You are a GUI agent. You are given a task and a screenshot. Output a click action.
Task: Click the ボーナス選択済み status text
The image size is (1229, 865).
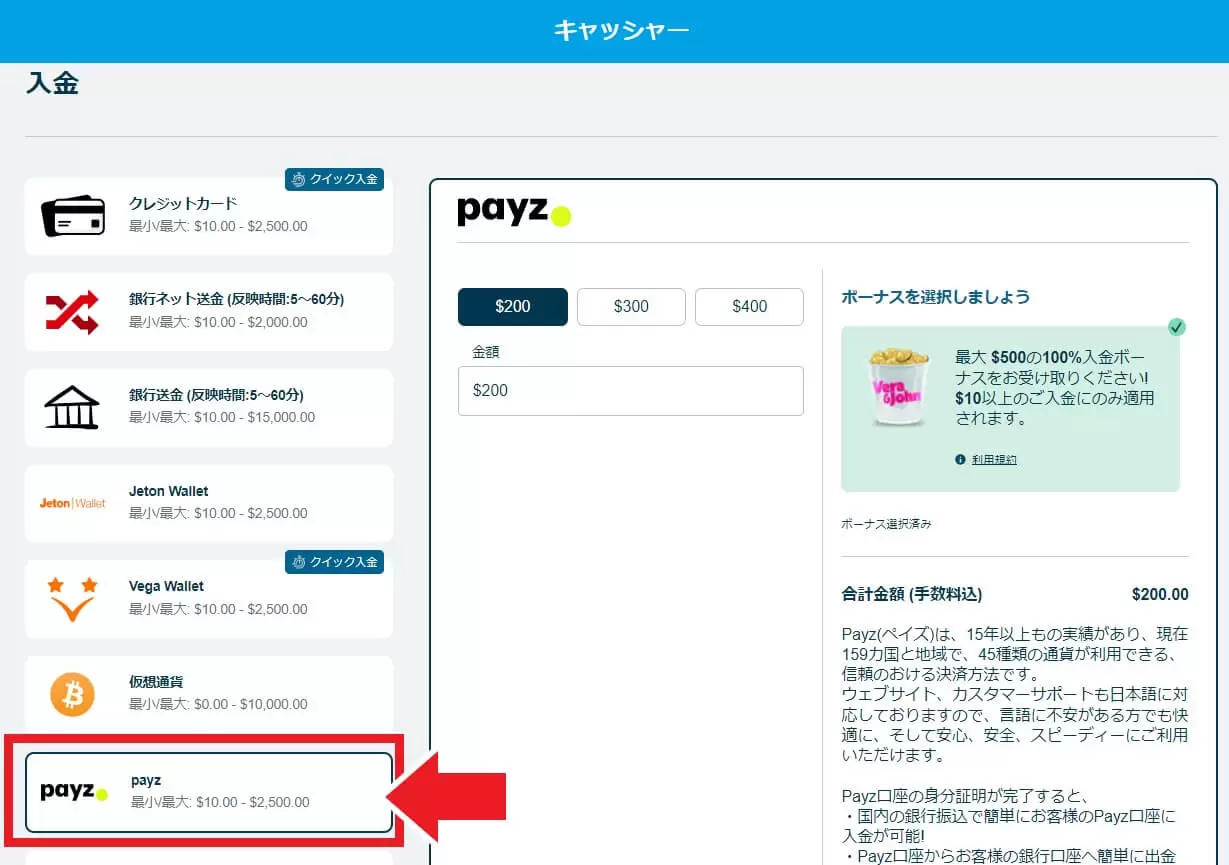tap(886, 524)
